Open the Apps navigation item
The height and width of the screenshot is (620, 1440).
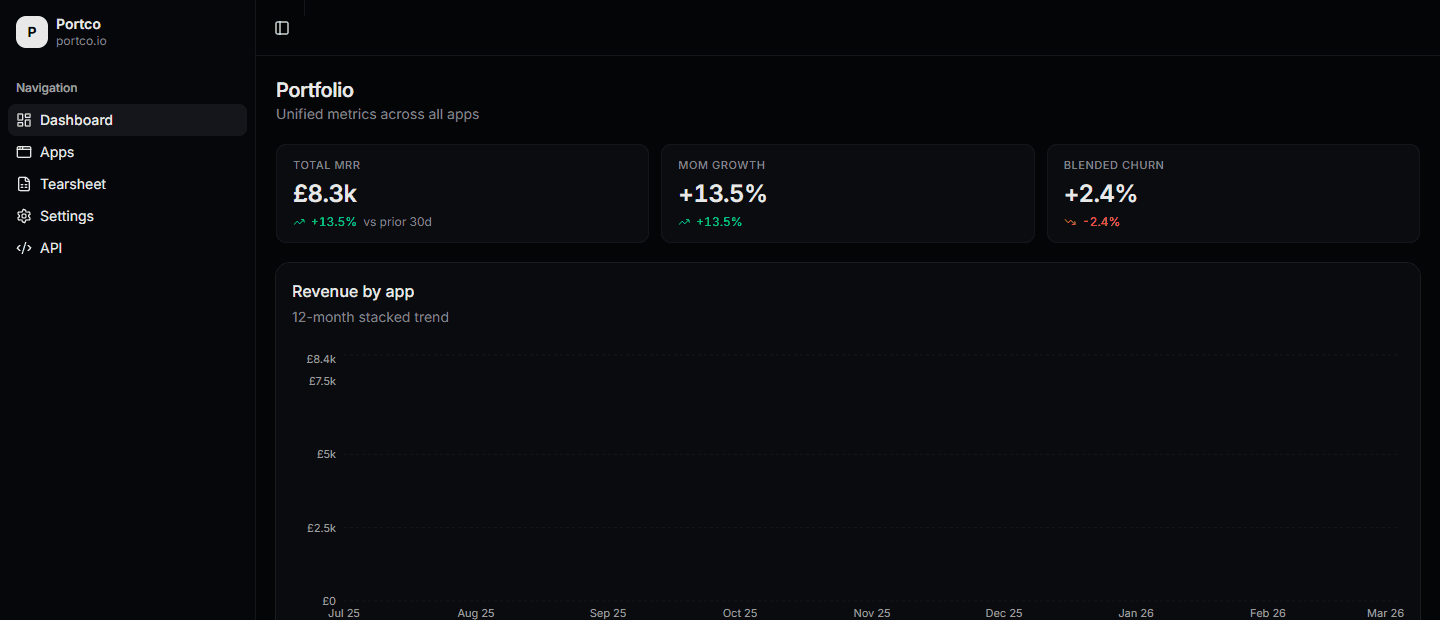pos(127,152)
